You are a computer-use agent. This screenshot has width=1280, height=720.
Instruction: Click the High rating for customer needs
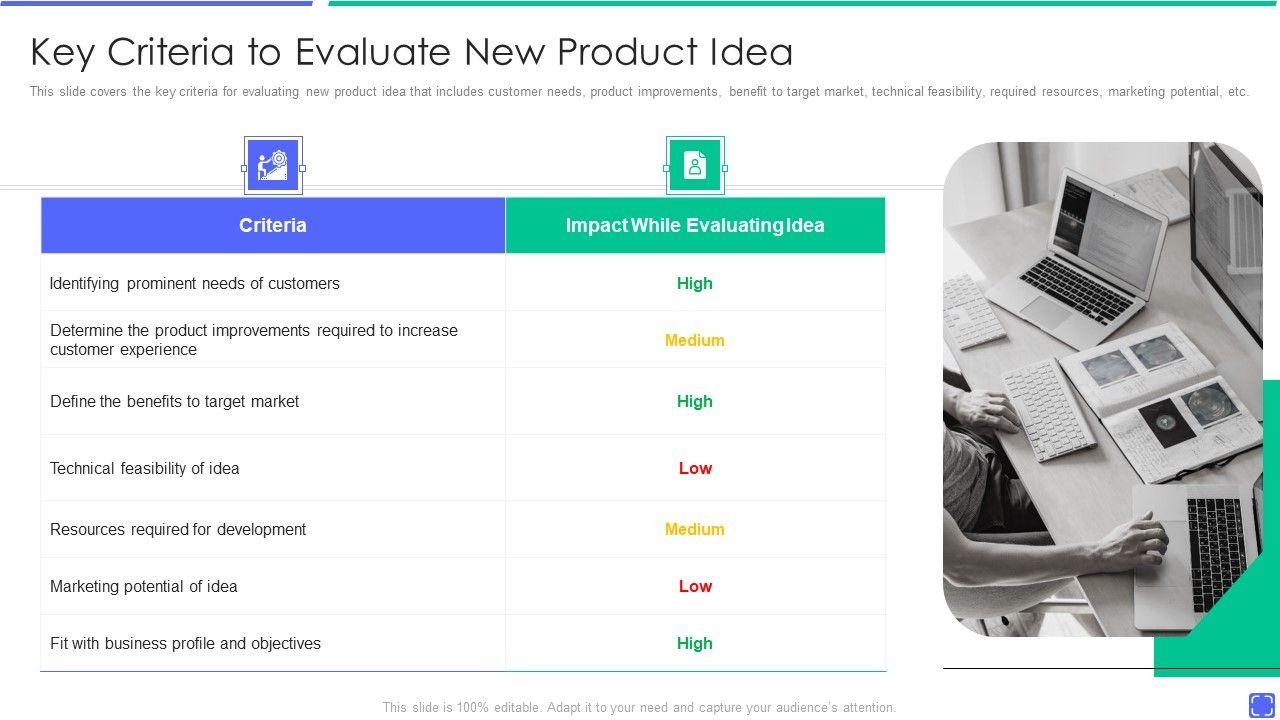point(695,283)
